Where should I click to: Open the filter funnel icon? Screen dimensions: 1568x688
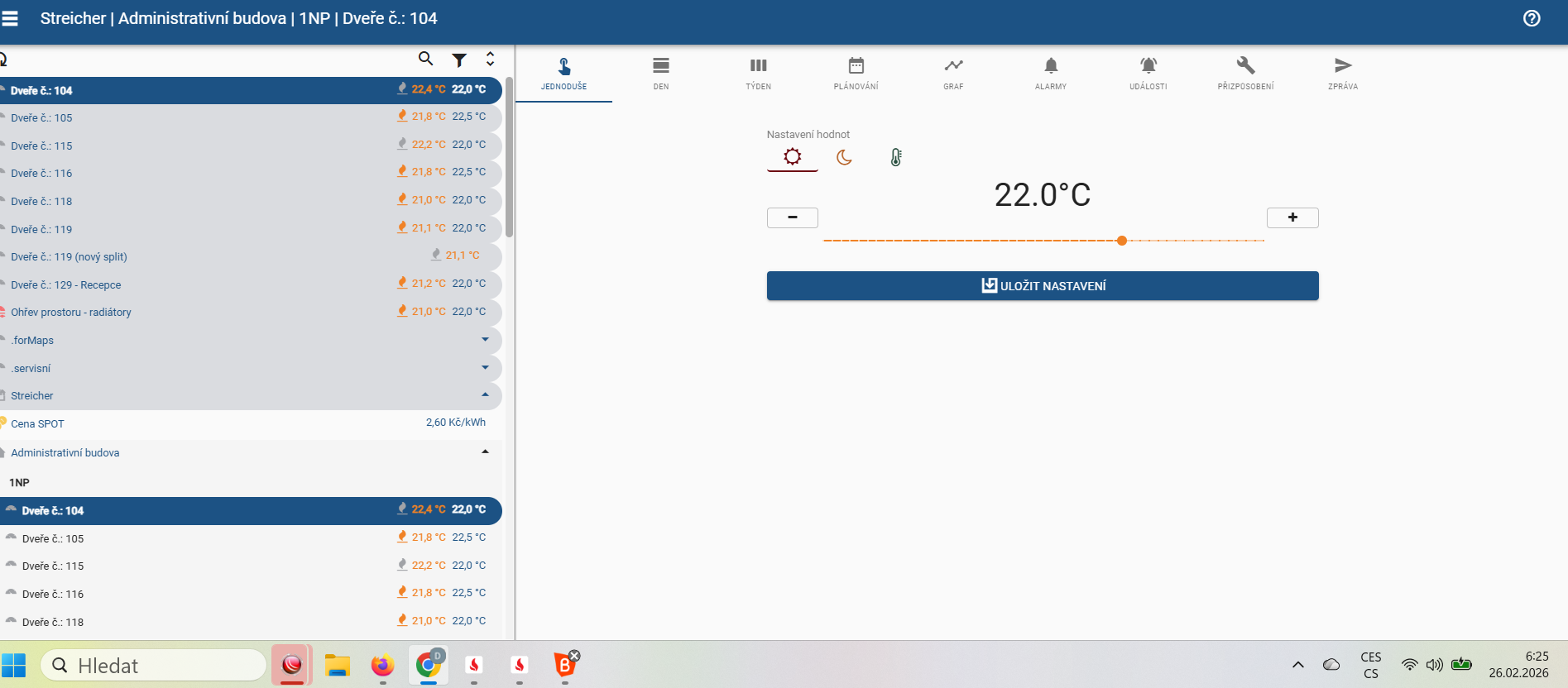pos(459,60)
